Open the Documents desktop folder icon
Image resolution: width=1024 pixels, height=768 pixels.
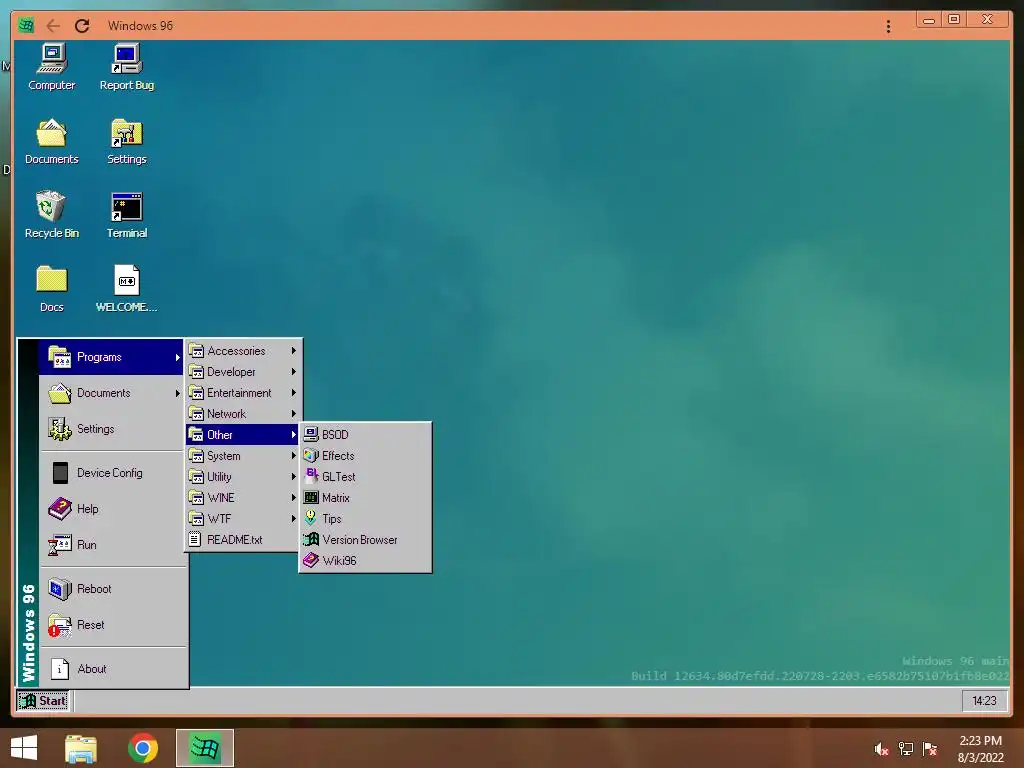52,141
